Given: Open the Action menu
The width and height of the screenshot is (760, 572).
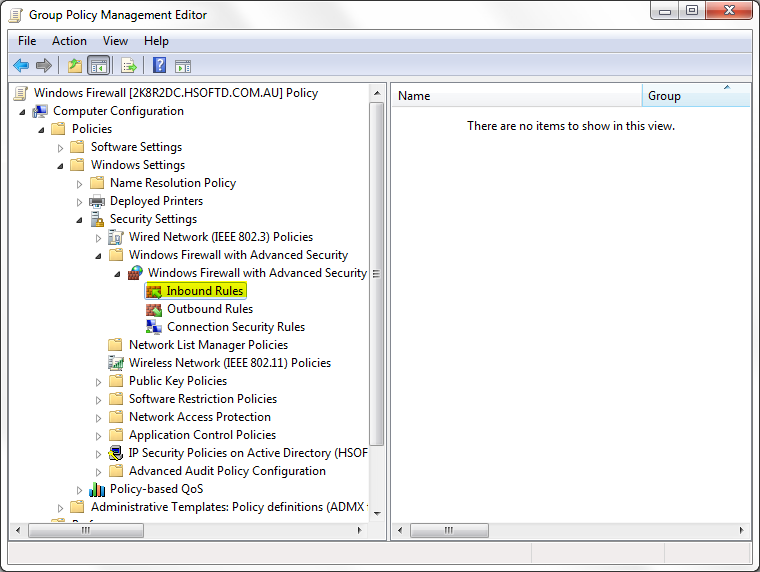Looking at the screenshot, I should pyautogui.click(x=69, y=41).
